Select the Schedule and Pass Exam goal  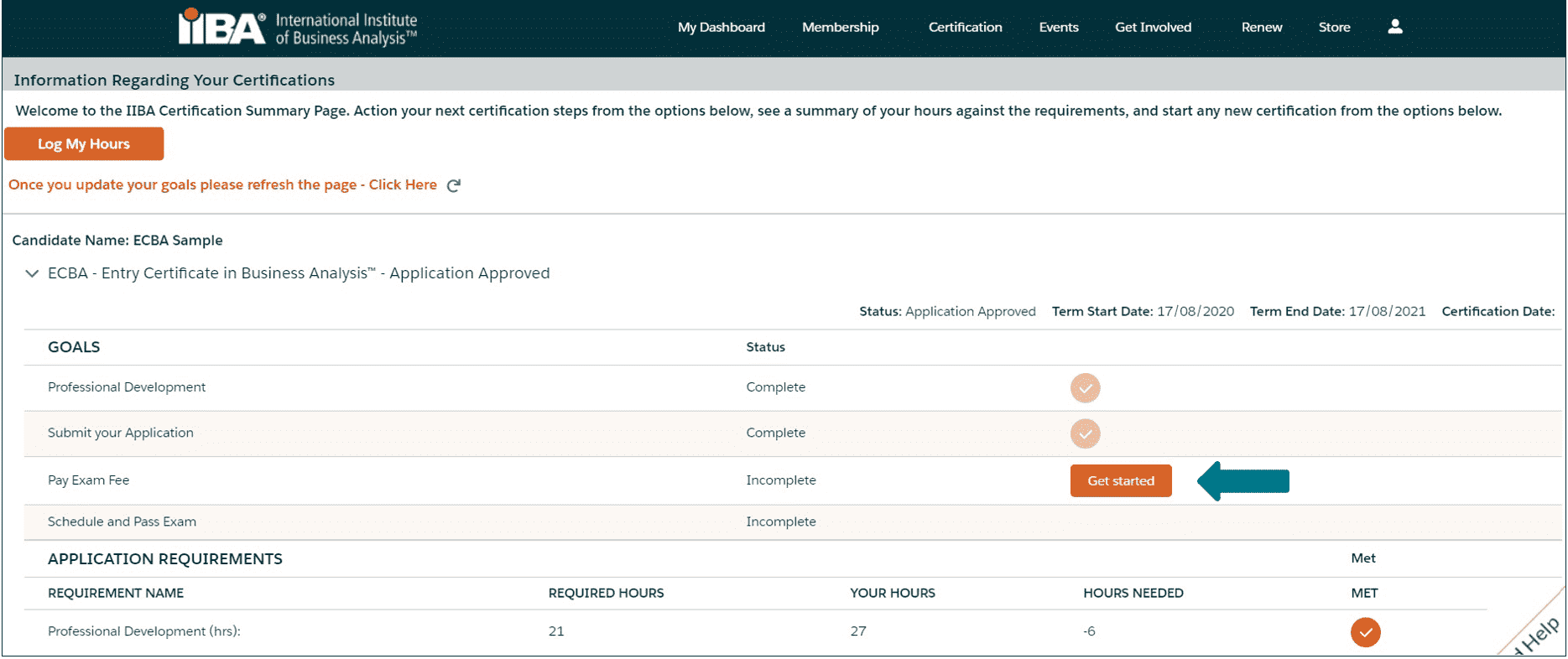tap(122, 521)
